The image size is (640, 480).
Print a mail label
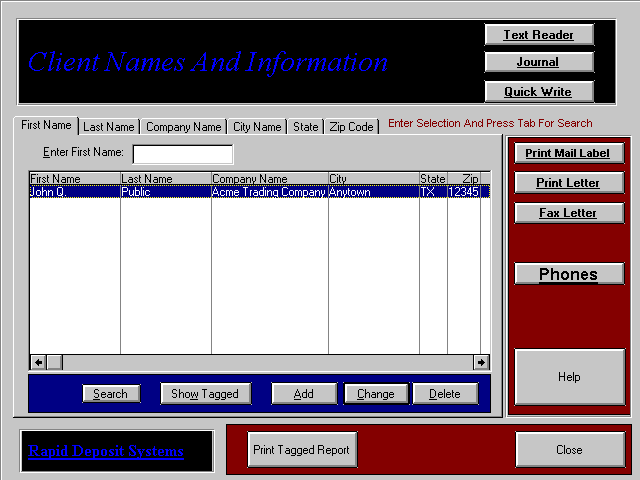[568, 153]
